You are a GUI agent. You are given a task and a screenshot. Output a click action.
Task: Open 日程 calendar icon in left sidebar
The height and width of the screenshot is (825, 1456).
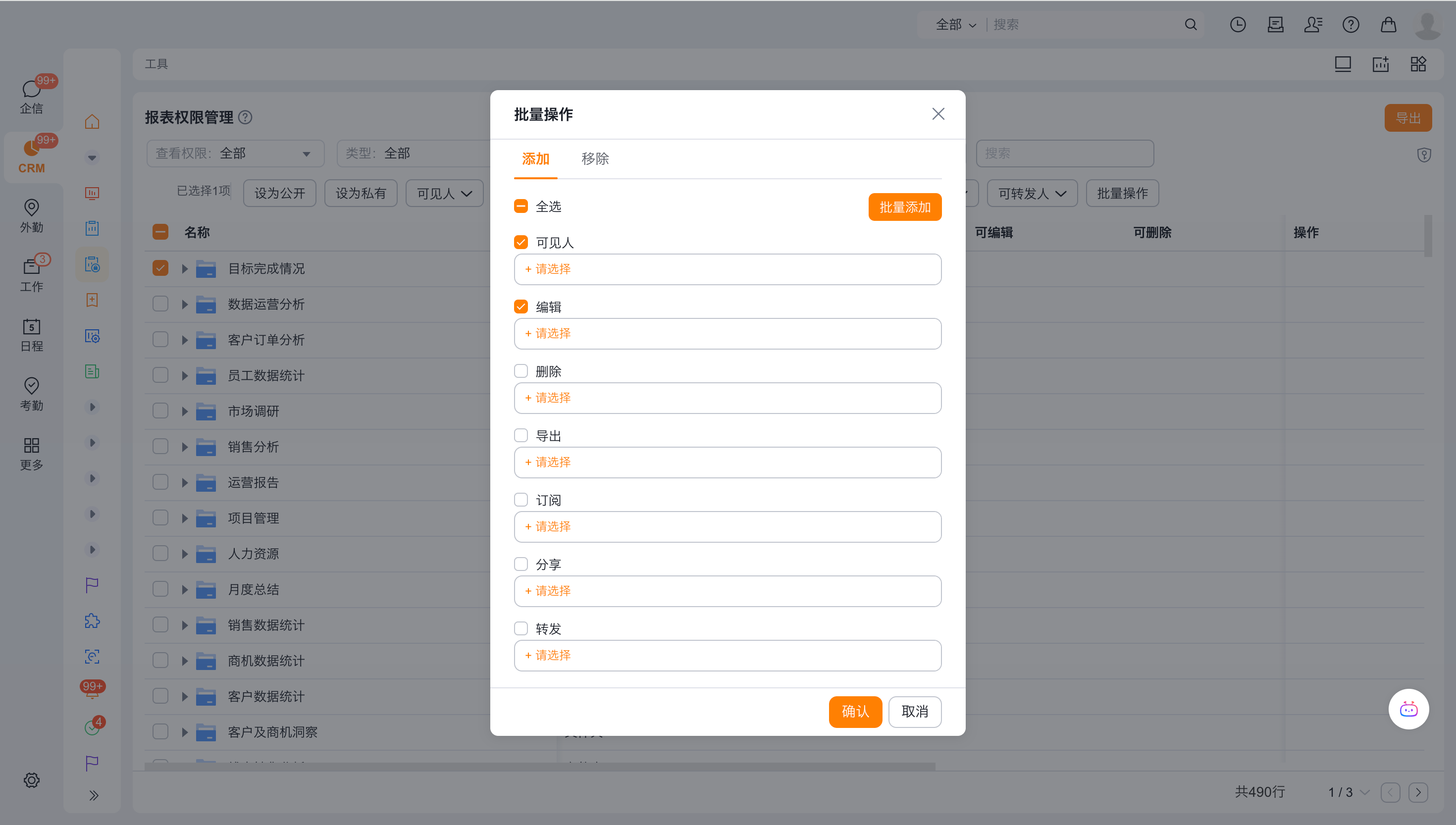point(31,334)
